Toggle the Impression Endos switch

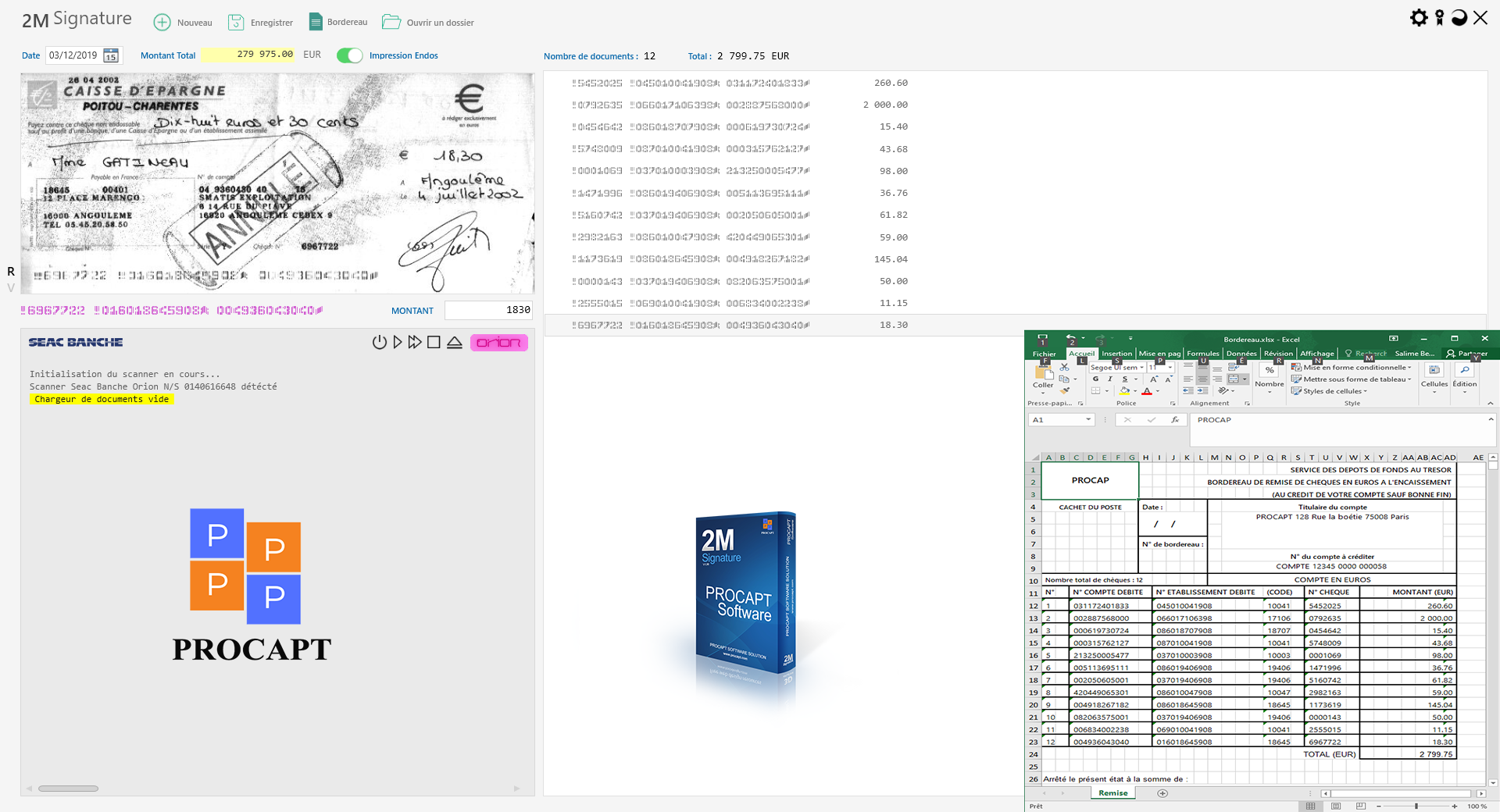coord(350,55)
